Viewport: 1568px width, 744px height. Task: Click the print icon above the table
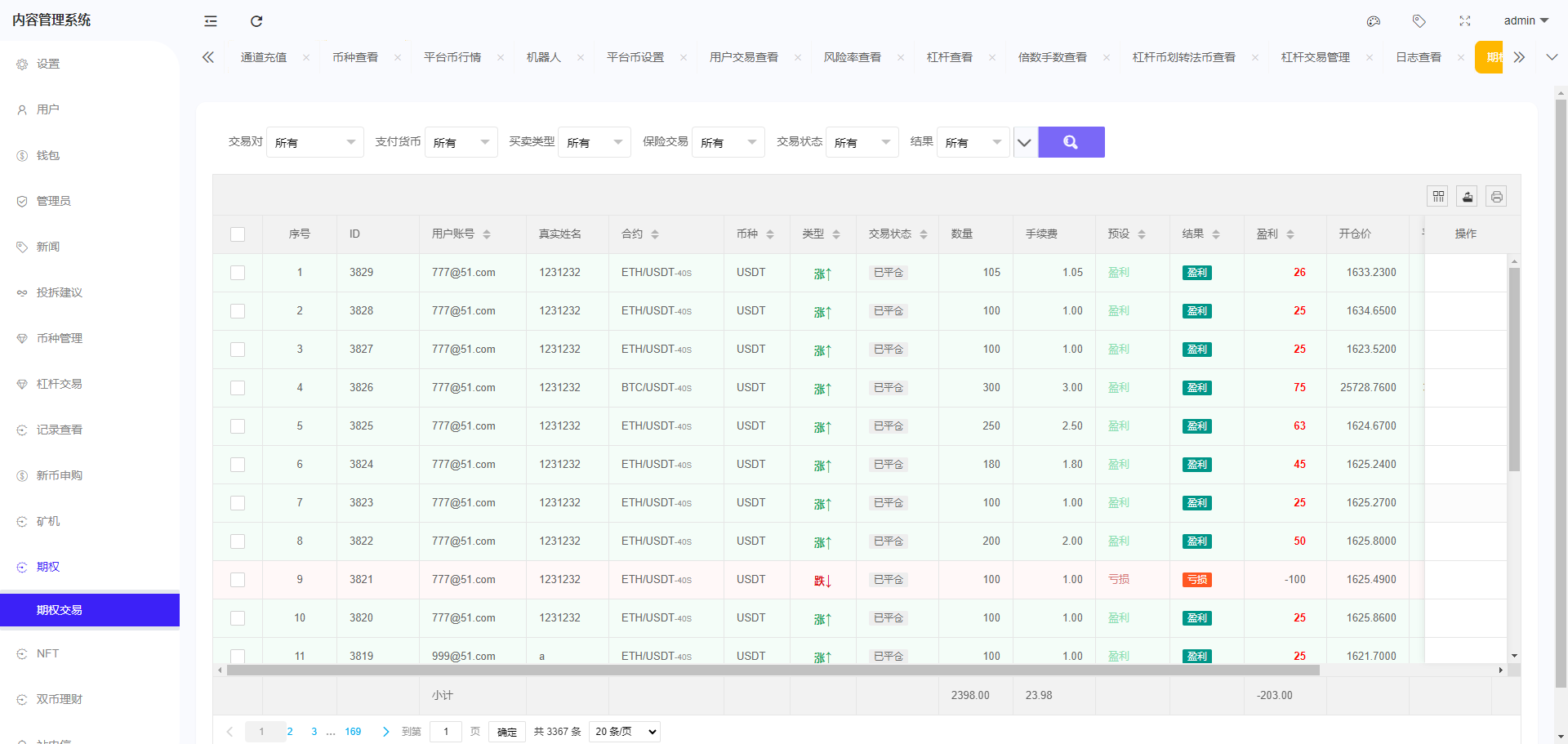pos(1497,196)
